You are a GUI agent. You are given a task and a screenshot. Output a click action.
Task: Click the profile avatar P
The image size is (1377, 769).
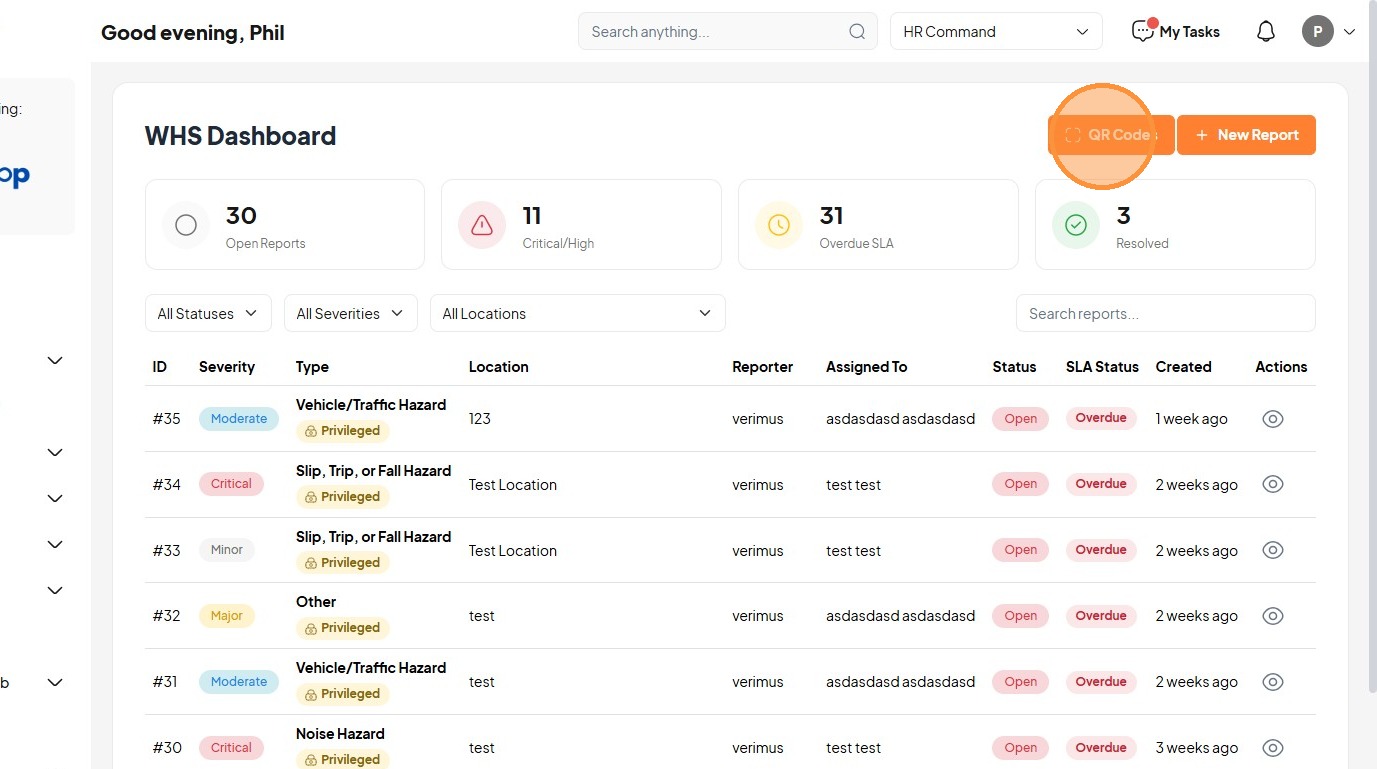[1317, 32]
